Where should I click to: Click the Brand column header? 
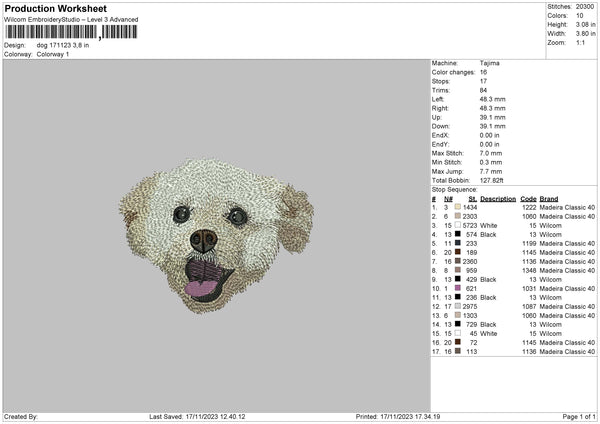click(549, 197)
